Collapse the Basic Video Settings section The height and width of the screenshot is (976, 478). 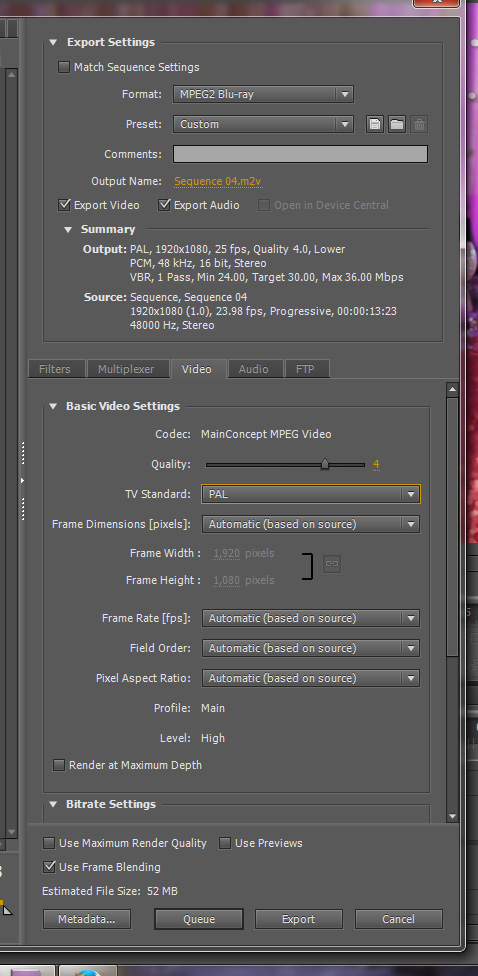pyautogui.click(x=53, y=406)
